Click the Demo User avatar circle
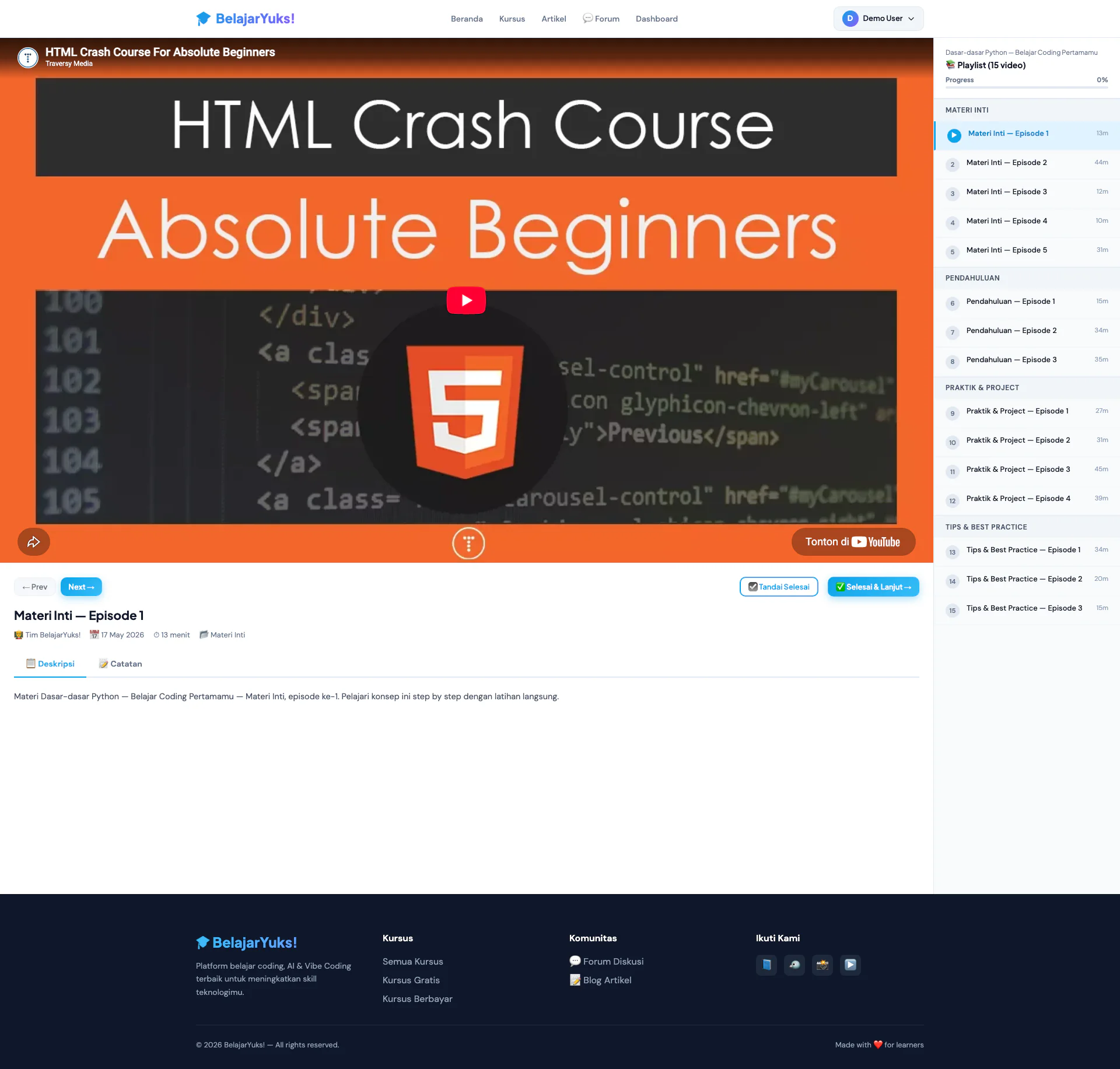The image size is (1120, 1069). (x=850, y=19)
